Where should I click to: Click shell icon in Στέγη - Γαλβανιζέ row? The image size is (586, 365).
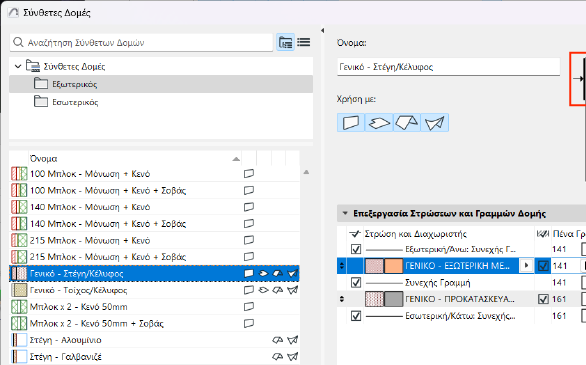[293, 356]
